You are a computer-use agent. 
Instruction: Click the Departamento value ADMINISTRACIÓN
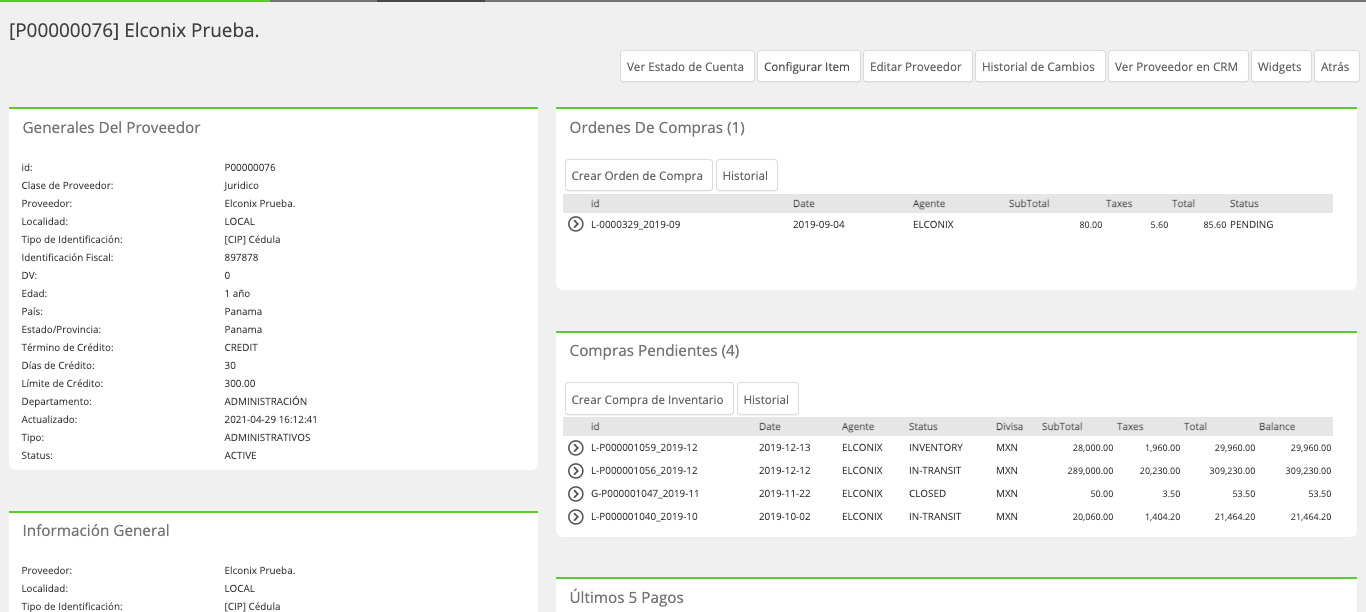(266, 402)
